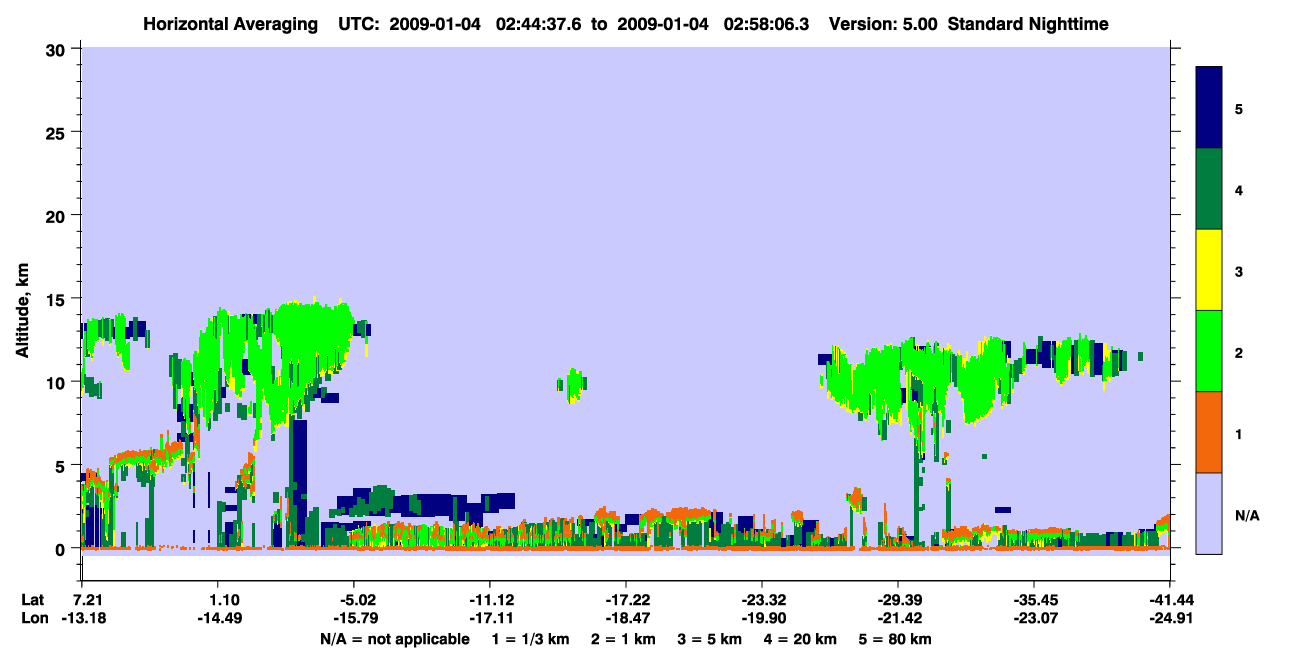The image size is (1300, 667).
Task: Click the yellow color bar segment labeled 3
Action: 1209,270
